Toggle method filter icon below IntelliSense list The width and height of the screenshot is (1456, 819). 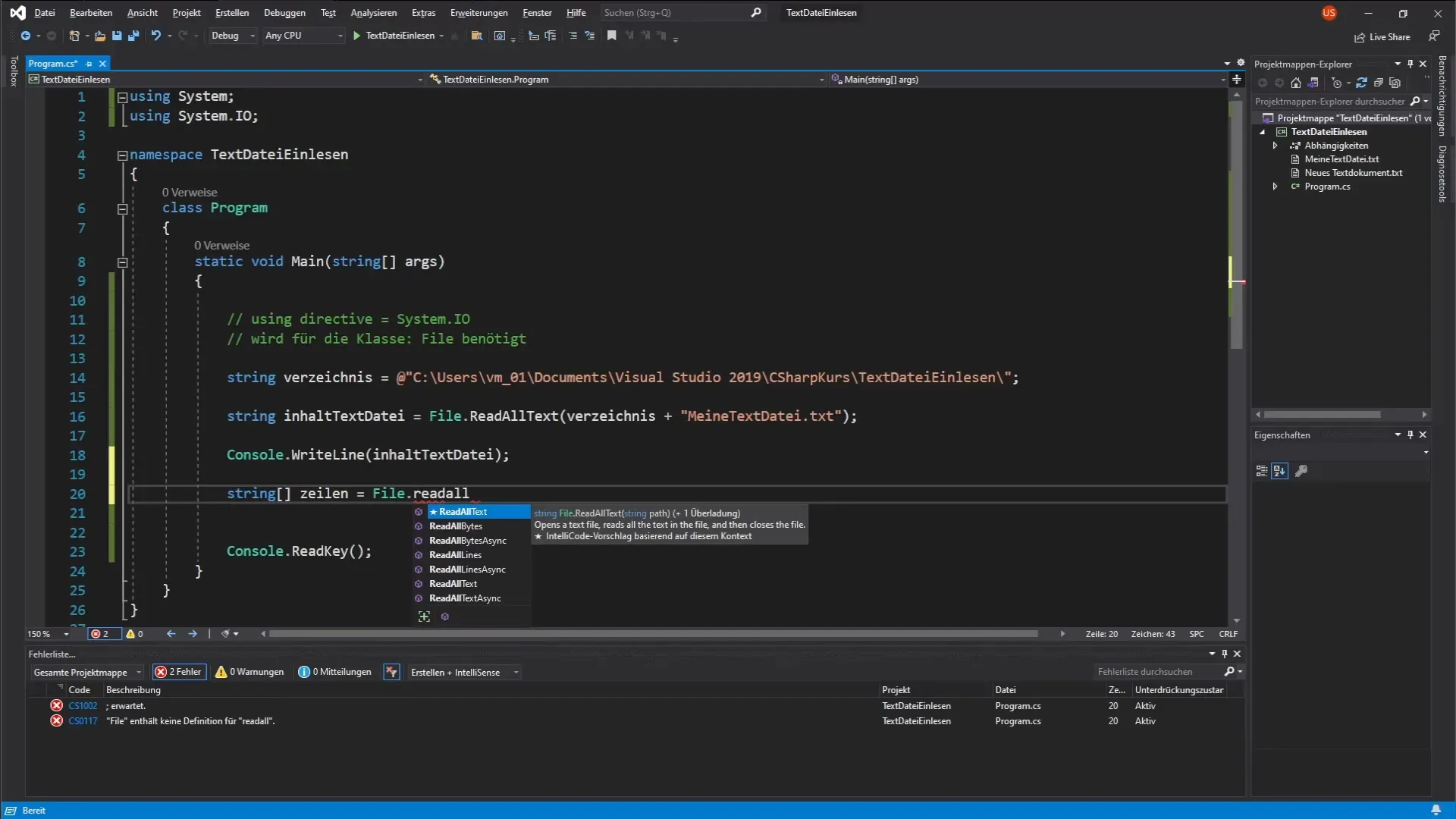(445, 617)
